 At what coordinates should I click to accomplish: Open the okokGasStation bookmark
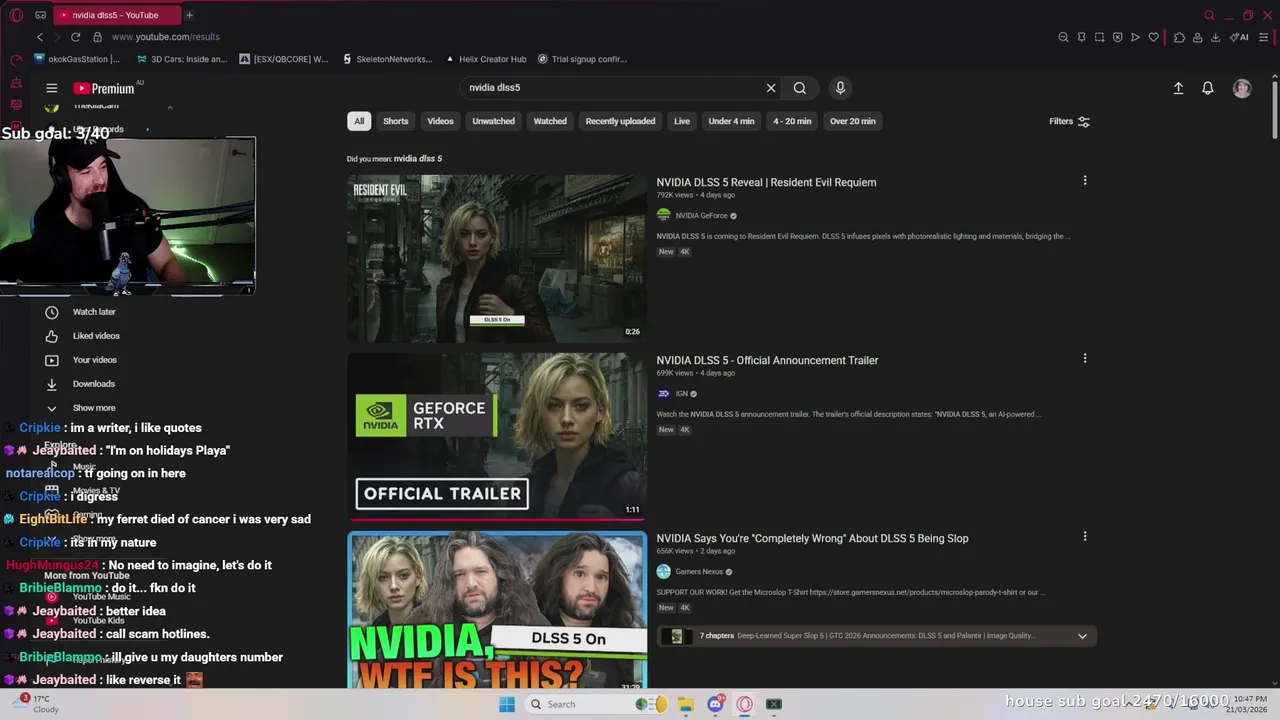click(77, 59)
